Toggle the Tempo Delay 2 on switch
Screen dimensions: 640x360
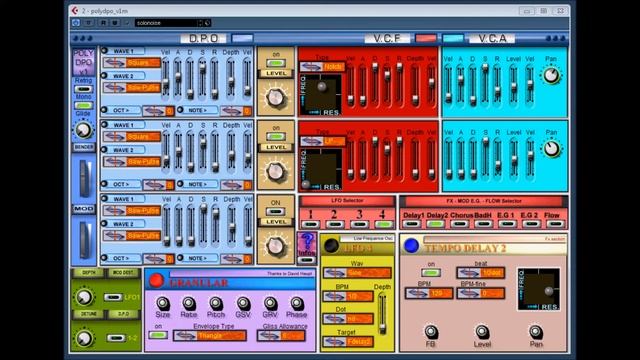(x=431, y=273)
